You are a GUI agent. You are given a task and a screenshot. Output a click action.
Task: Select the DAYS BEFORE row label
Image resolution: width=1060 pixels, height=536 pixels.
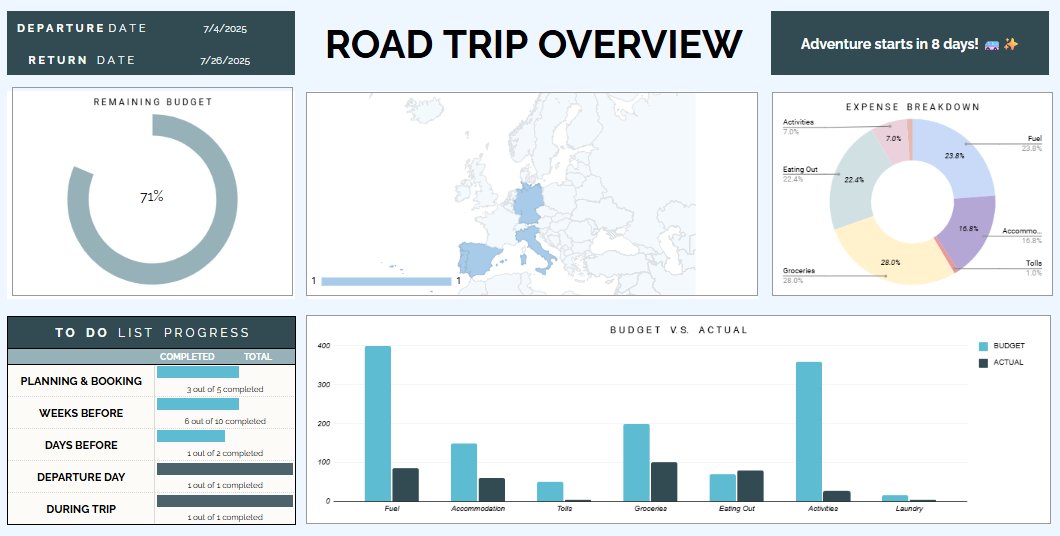(x=81, y=445)
